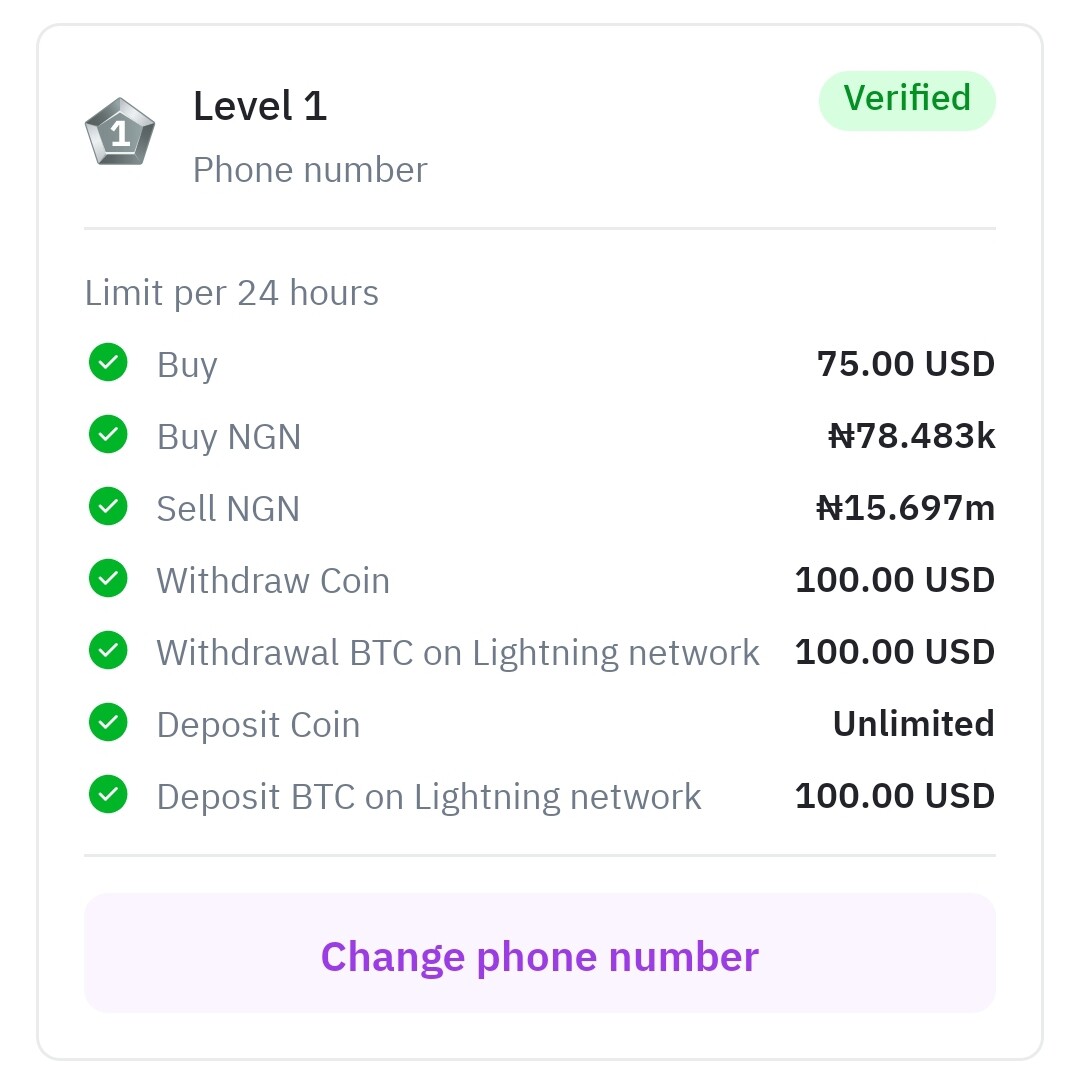Click the ₦15.697m Sell NGN limit
This screenshot has height=1090, width=1080.
coord(906,508)
